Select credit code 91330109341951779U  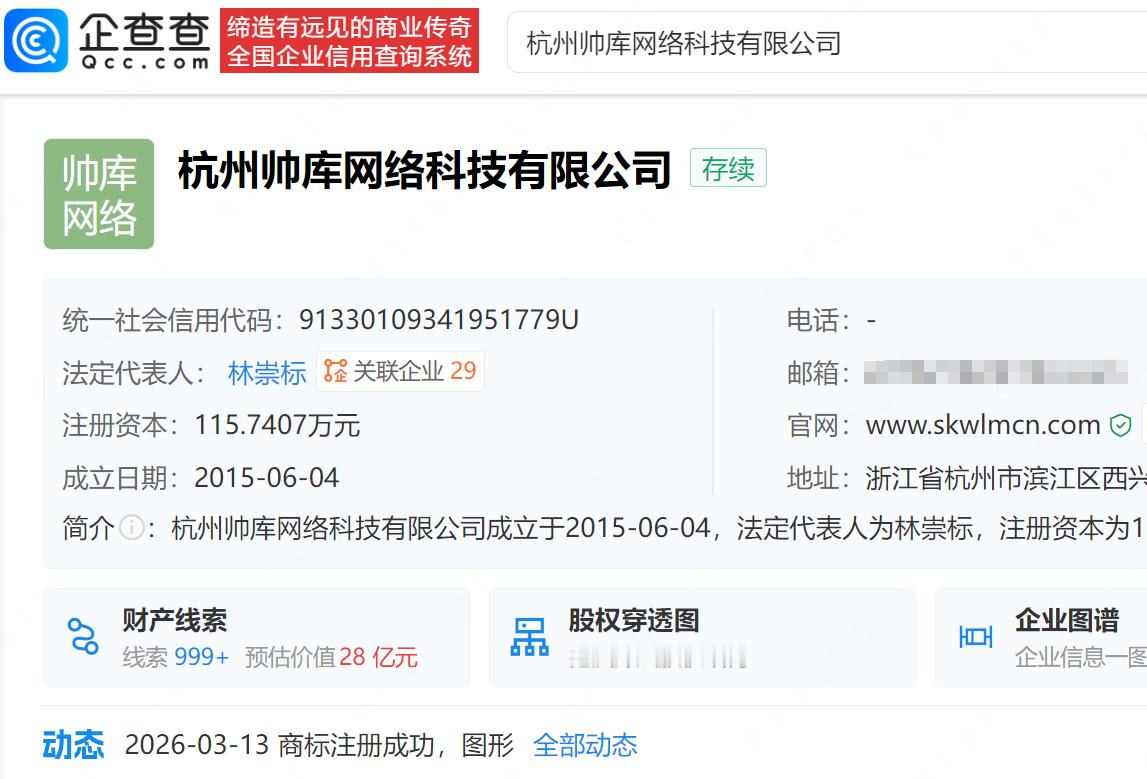click(439, 320)
